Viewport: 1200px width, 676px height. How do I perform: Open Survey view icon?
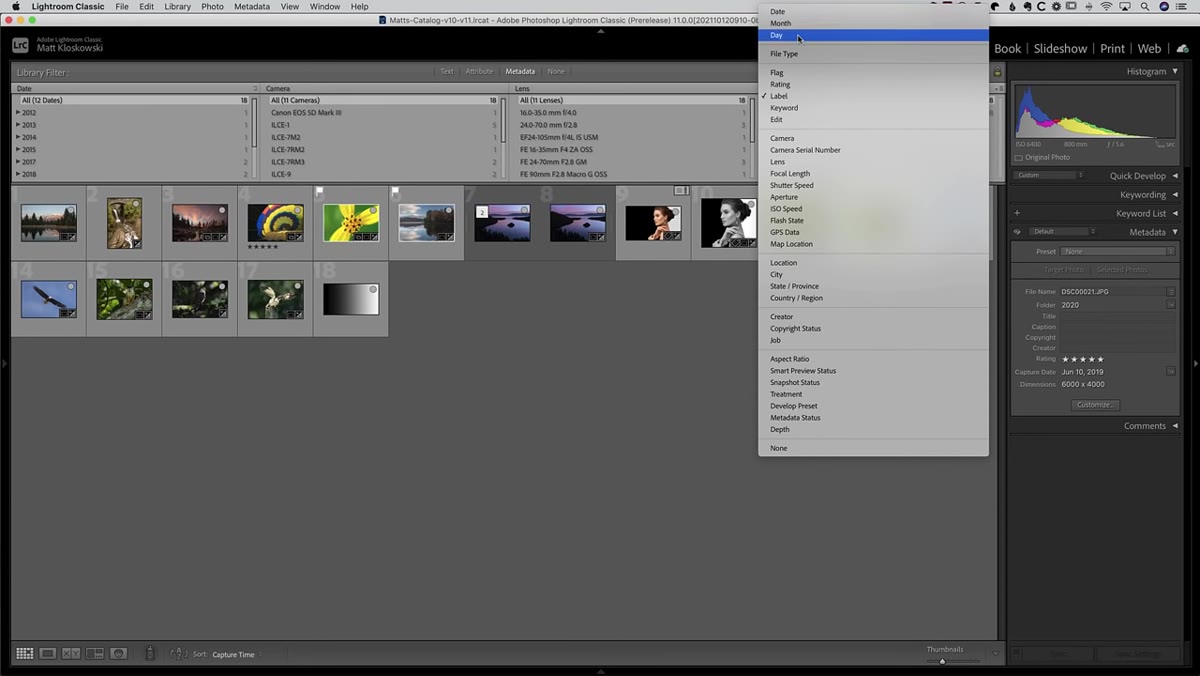pos(95,653)
